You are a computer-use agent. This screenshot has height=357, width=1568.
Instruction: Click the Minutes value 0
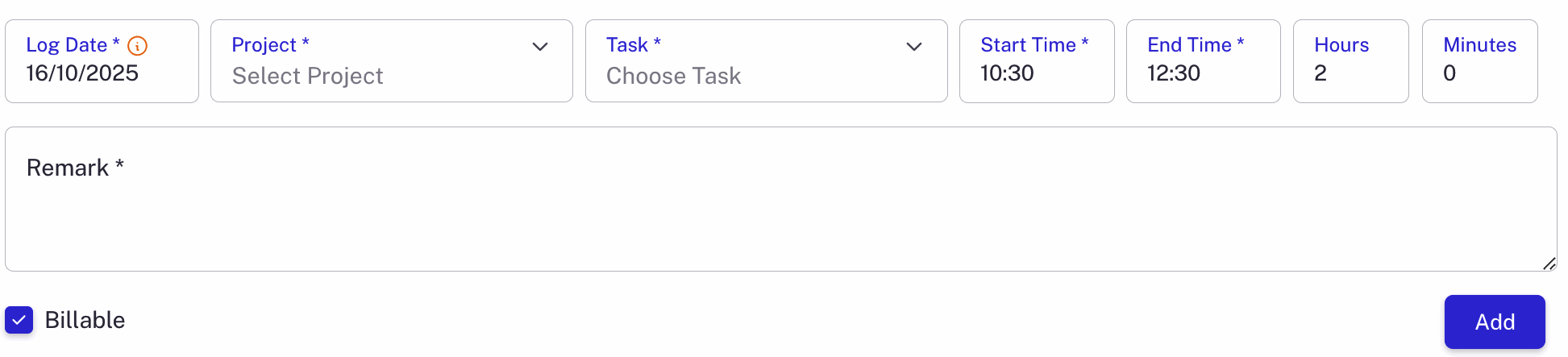click(1449, 73)
